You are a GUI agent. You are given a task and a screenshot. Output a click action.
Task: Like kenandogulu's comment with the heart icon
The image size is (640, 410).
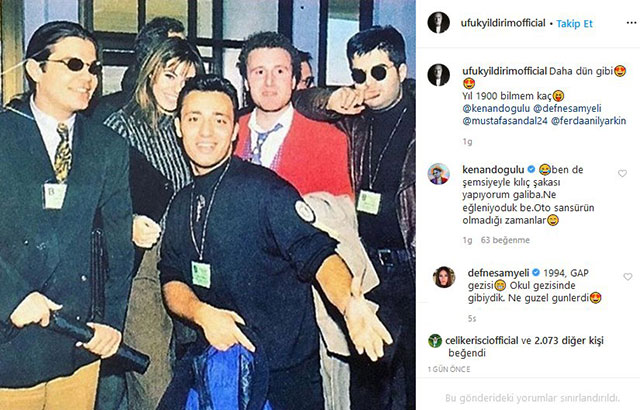tap(622, 173)
